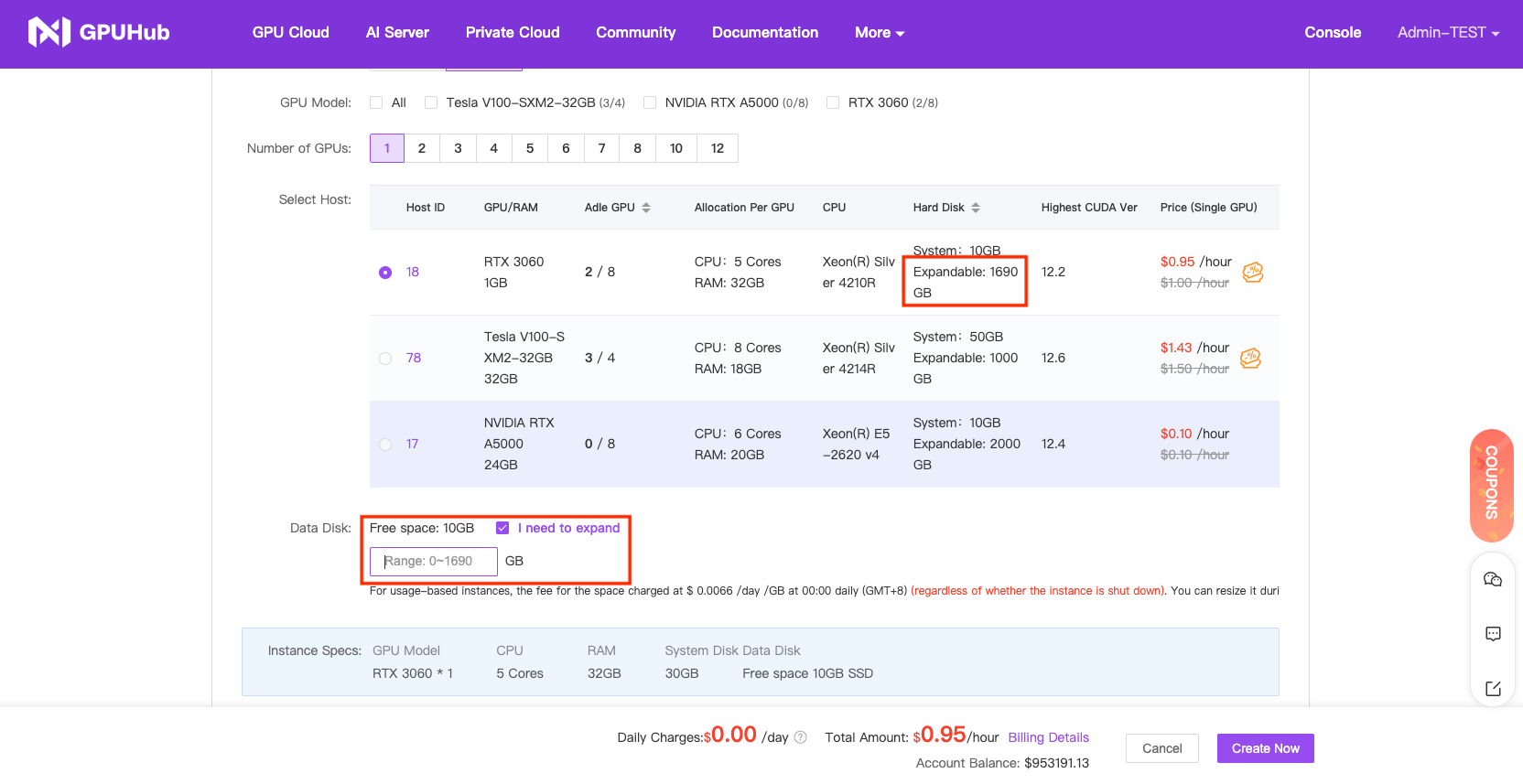Select host 78 radio button
Viewport: 1523px width, 784px height.
coord(385,359)
